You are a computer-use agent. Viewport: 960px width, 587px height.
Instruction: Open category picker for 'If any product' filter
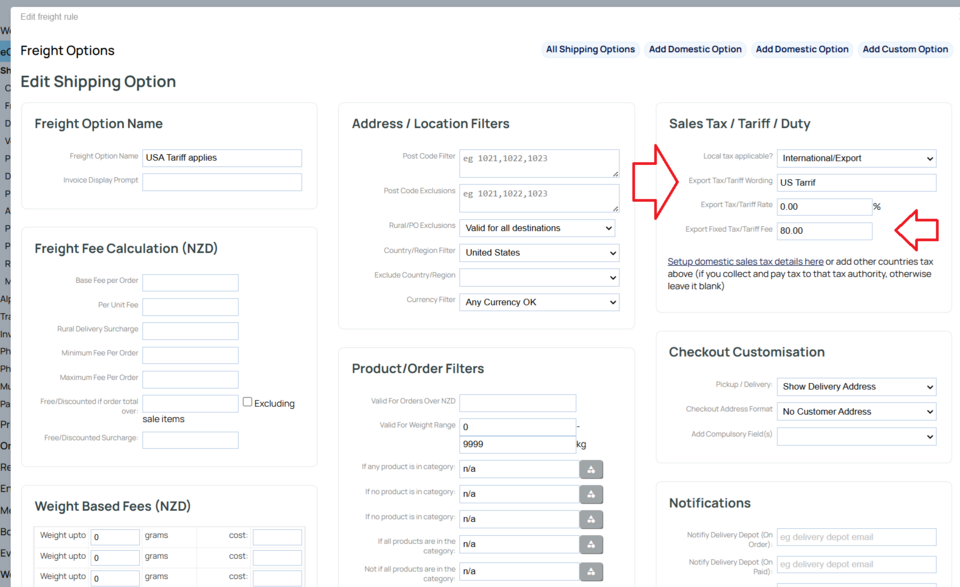tap(591, 469)
